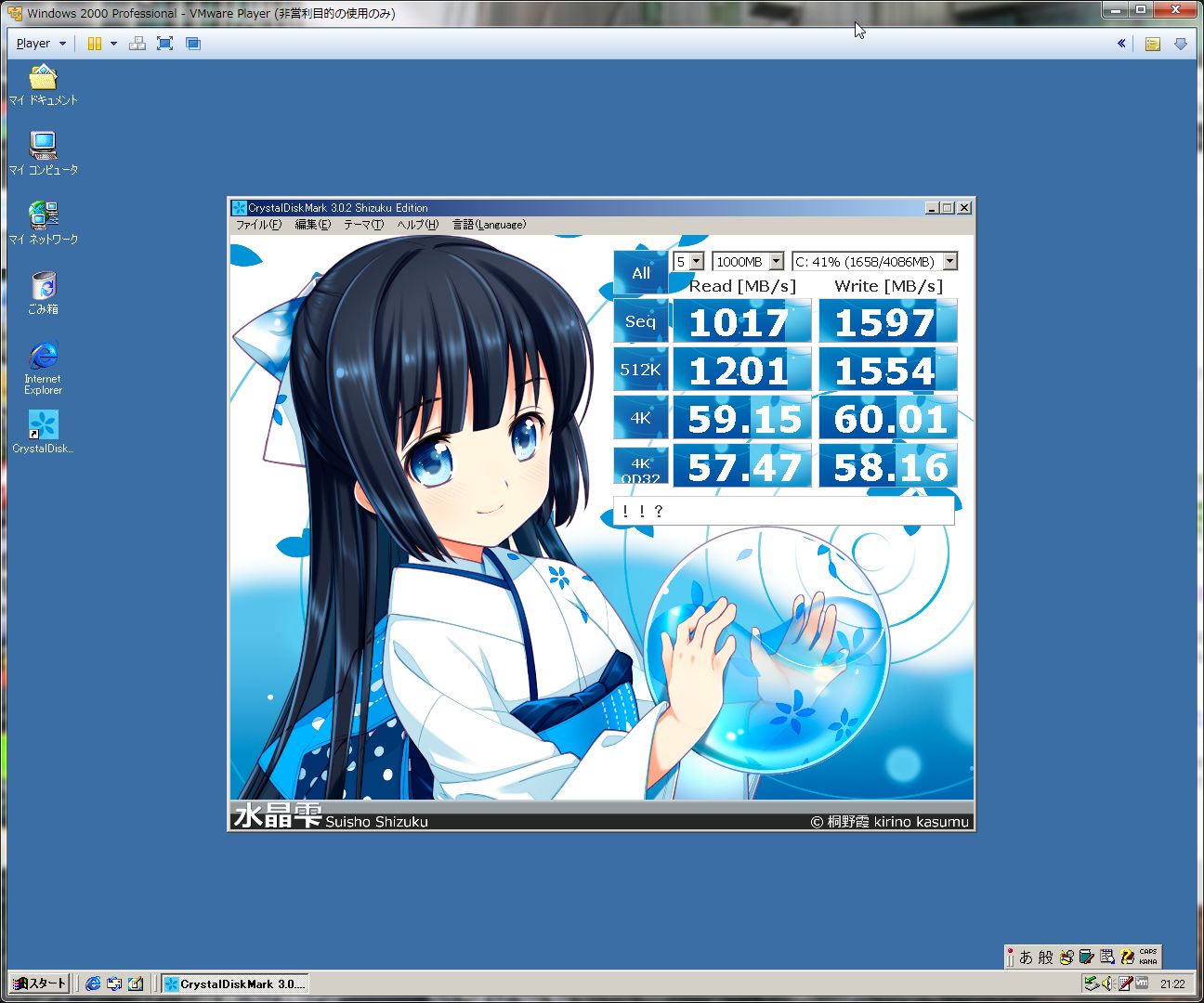
Task: Send Ctrl+Alt+Del via VMware toolbar icon
Action: (137, 44)
